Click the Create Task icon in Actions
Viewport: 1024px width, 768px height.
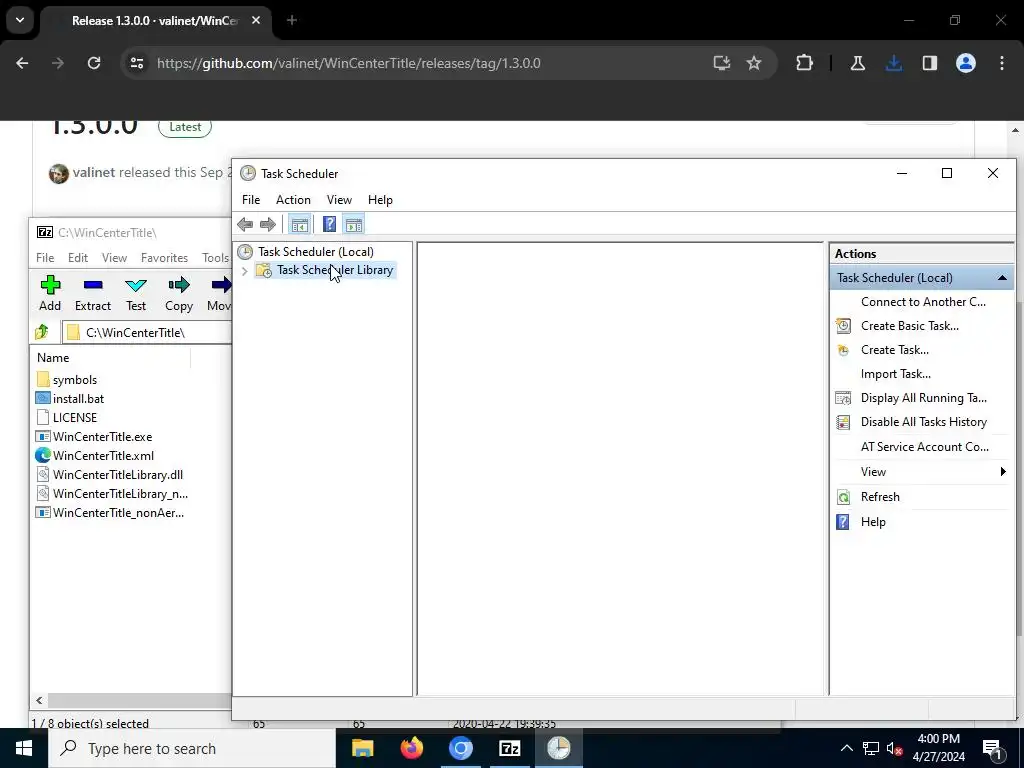coord(843,350)
